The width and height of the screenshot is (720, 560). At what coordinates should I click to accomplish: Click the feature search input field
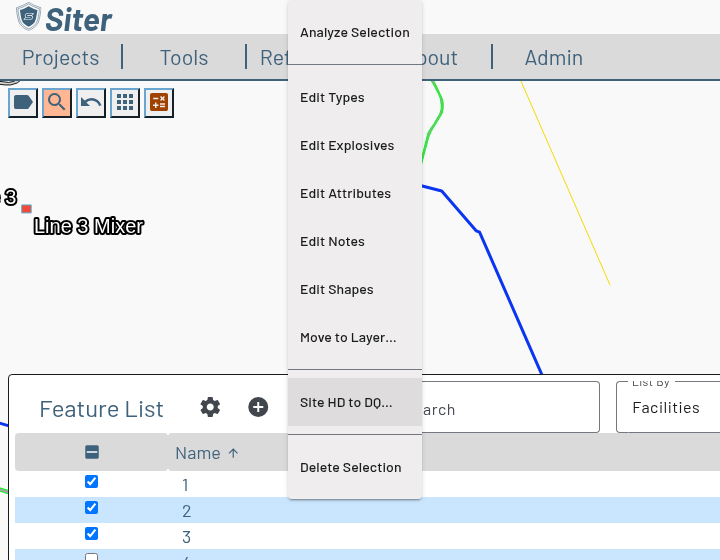[510, 407]
